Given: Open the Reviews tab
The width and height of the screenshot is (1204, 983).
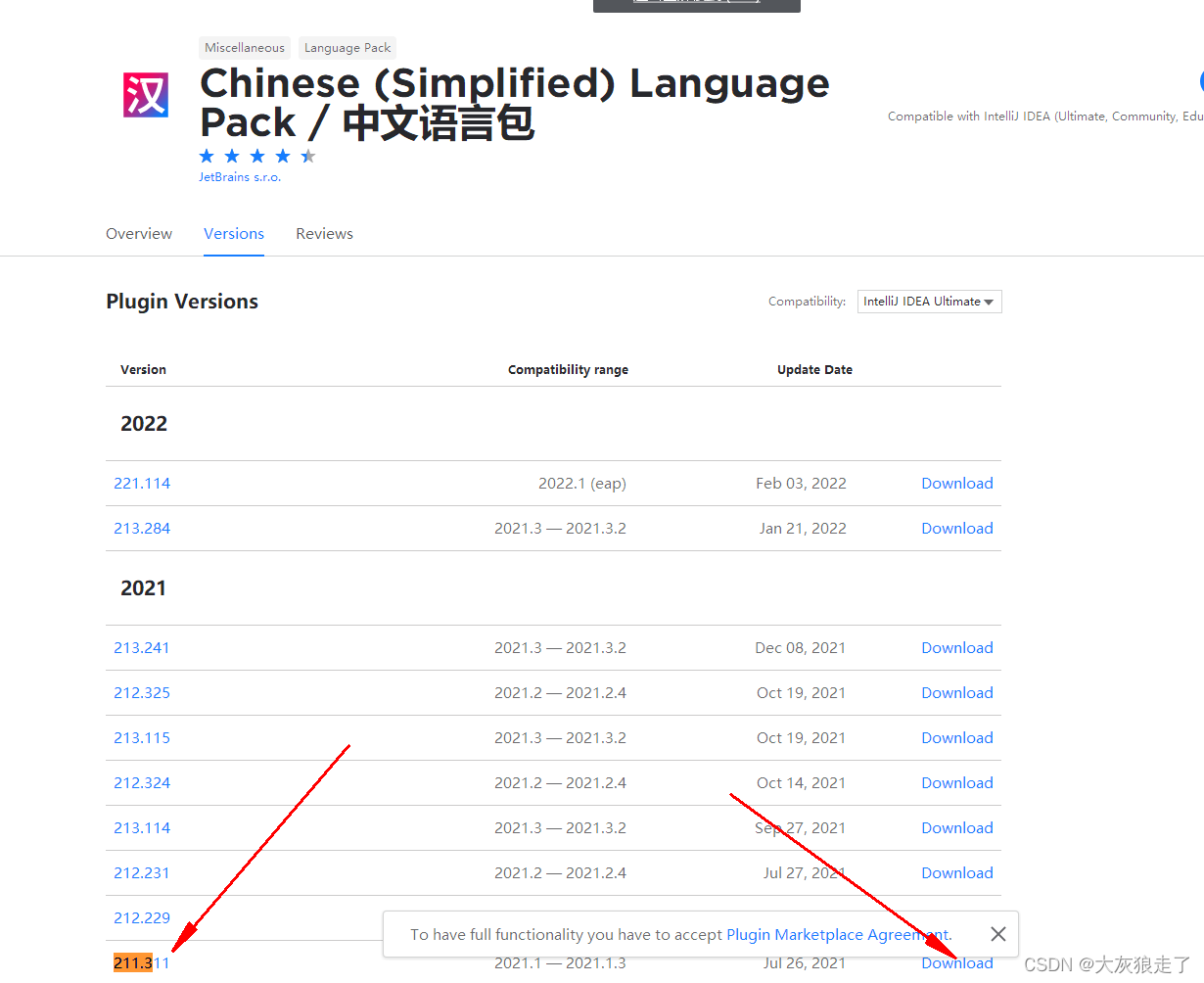Looking at the screenshot, I should pos(324,234).
